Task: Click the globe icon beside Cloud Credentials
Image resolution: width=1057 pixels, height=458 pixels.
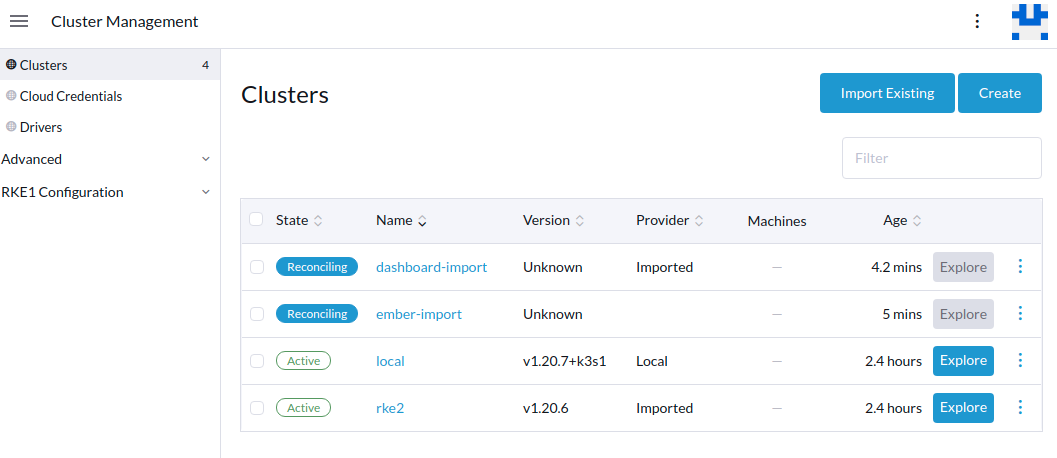Action: [11, 96]
